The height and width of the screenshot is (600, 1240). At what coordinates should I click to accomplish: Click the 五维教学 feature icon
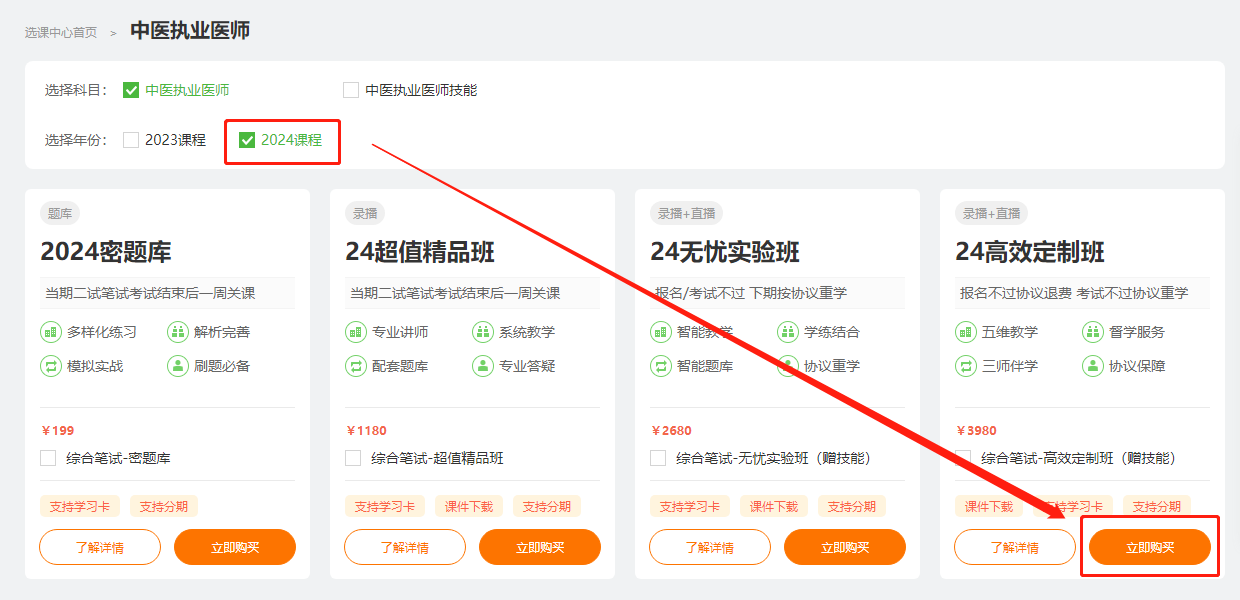[966, 332]
